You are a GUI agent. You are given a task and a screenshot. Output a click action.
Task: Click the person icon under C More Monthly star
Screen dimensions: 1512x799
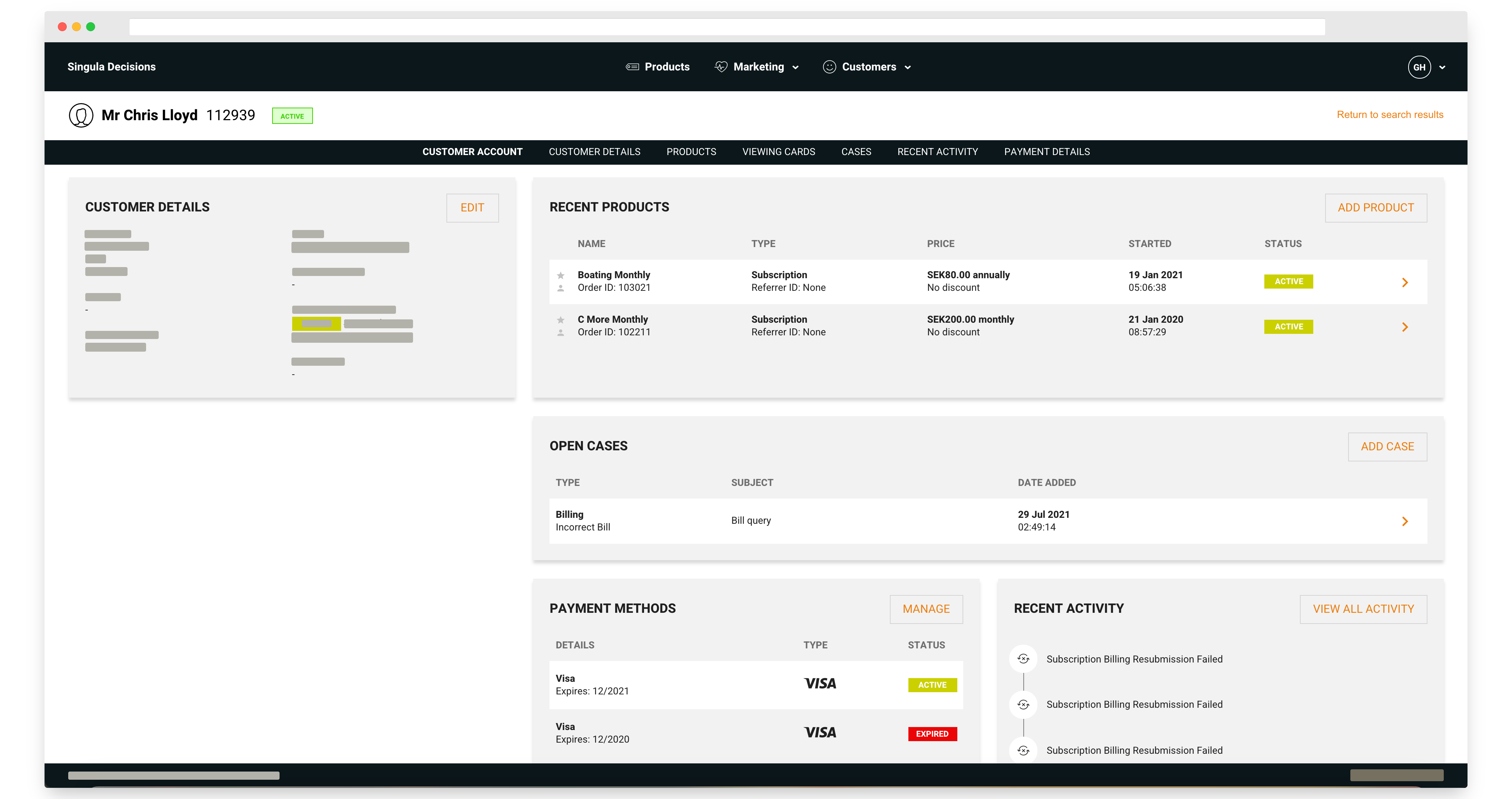(561, 332)
